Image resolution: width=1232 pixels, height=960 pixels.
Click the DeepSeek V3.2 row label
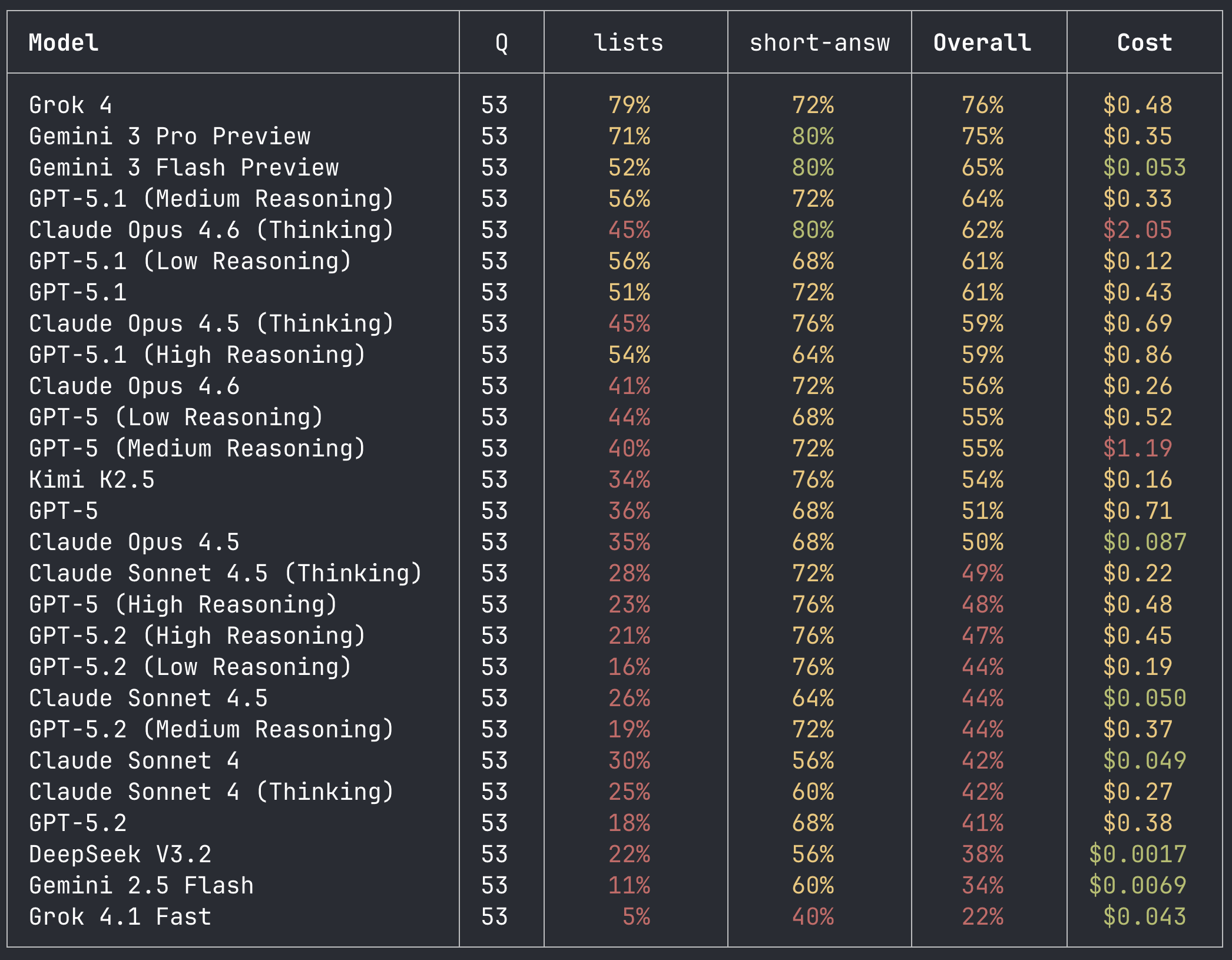tap(121, 854)
